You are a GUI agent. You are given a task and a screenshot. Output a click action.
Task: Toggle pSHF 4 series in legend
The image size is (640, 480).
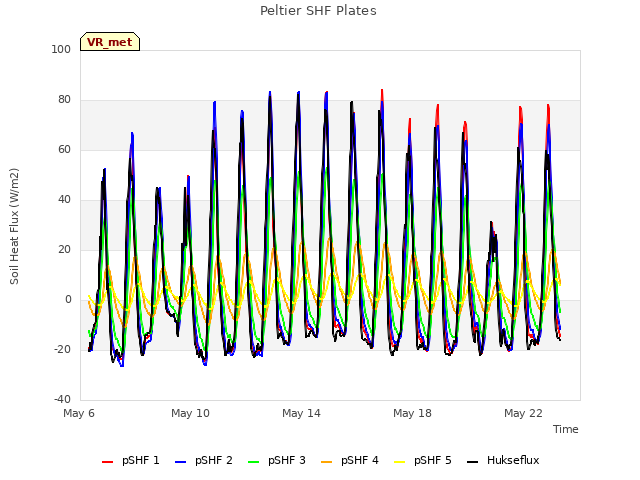350,461
